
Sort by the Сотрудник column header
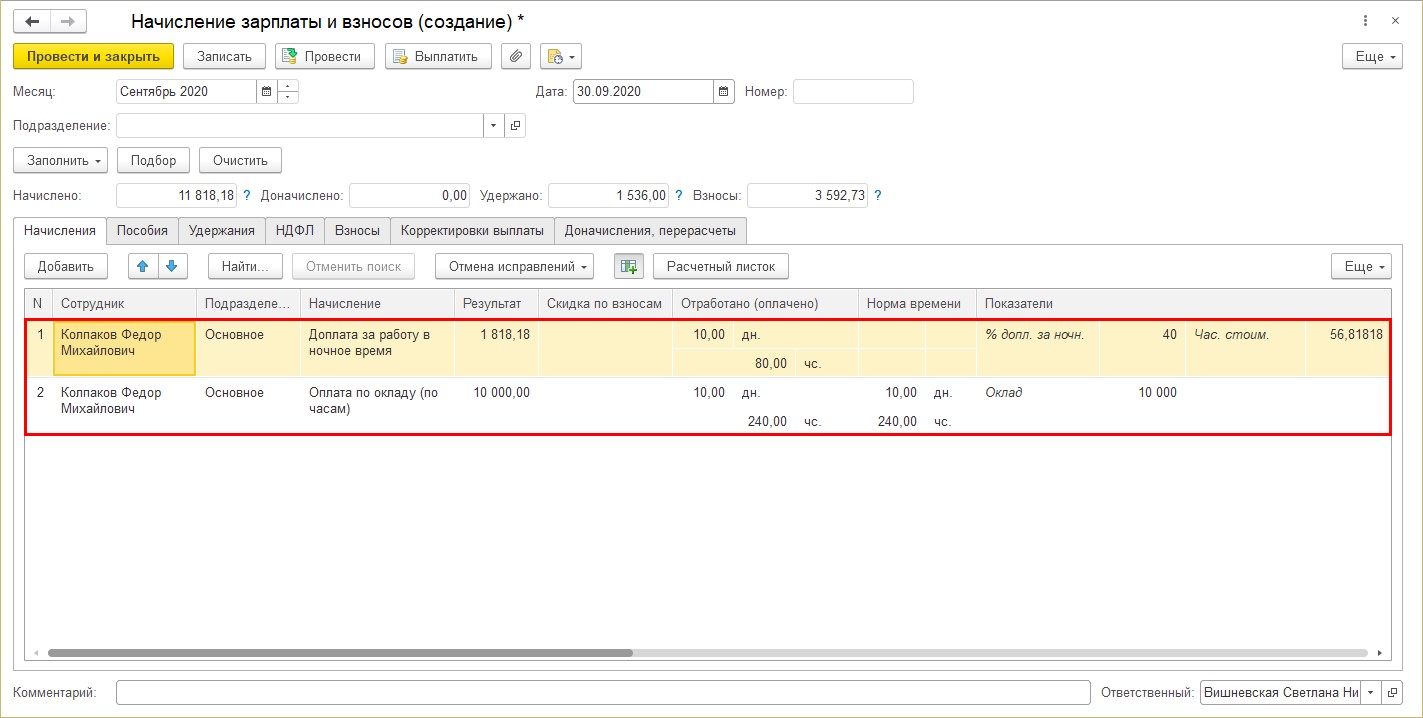pos(125,303)
